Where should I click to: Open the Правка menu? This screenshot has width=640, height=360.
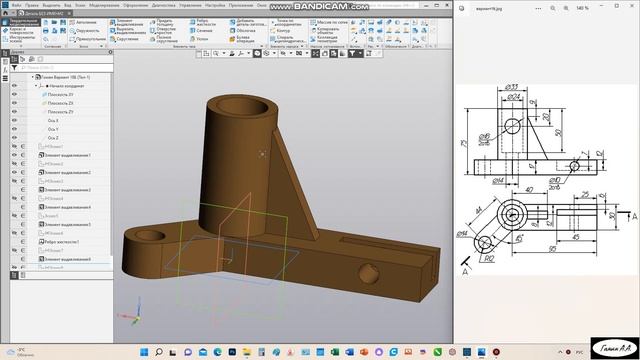(x=32, y=5)
